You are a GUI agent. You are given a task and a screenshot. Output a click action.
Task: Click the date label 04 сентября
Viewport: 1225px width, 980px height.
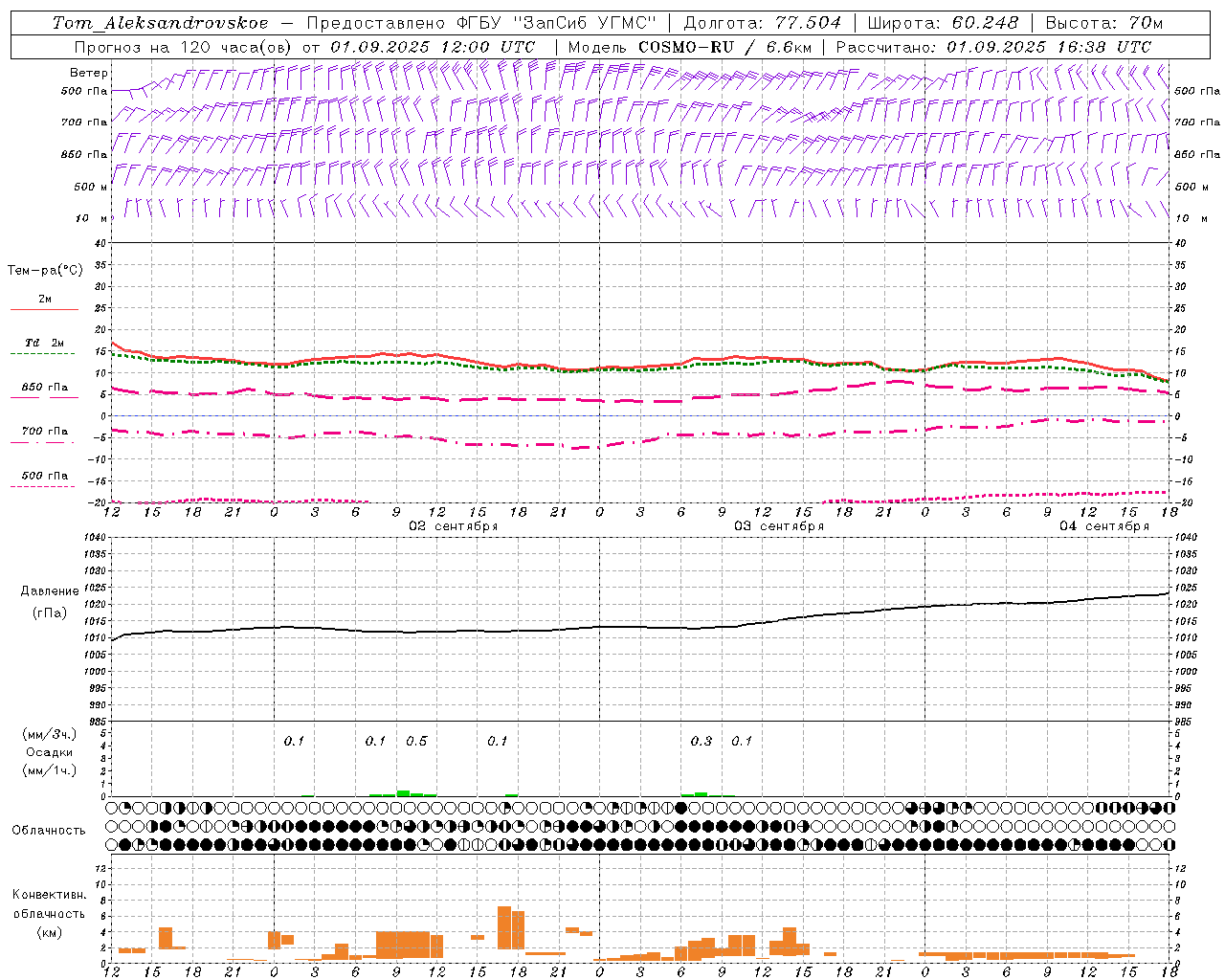point(1104,526)
